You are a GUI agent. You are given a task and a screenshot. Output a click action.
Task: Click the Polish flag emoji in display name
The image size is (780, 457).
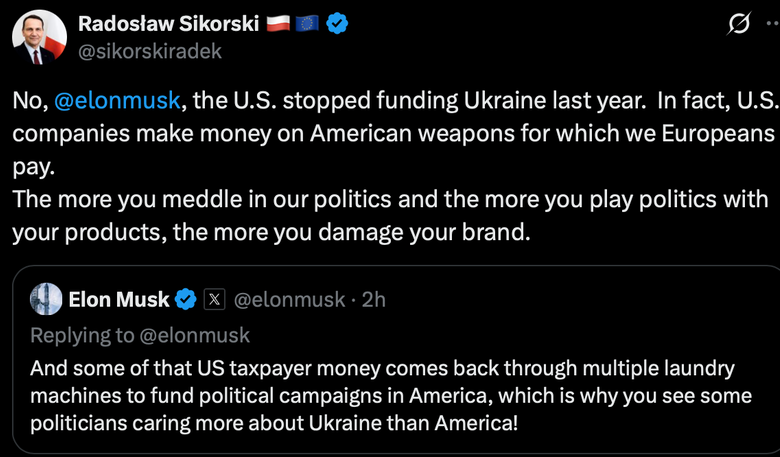coord(278,23)
